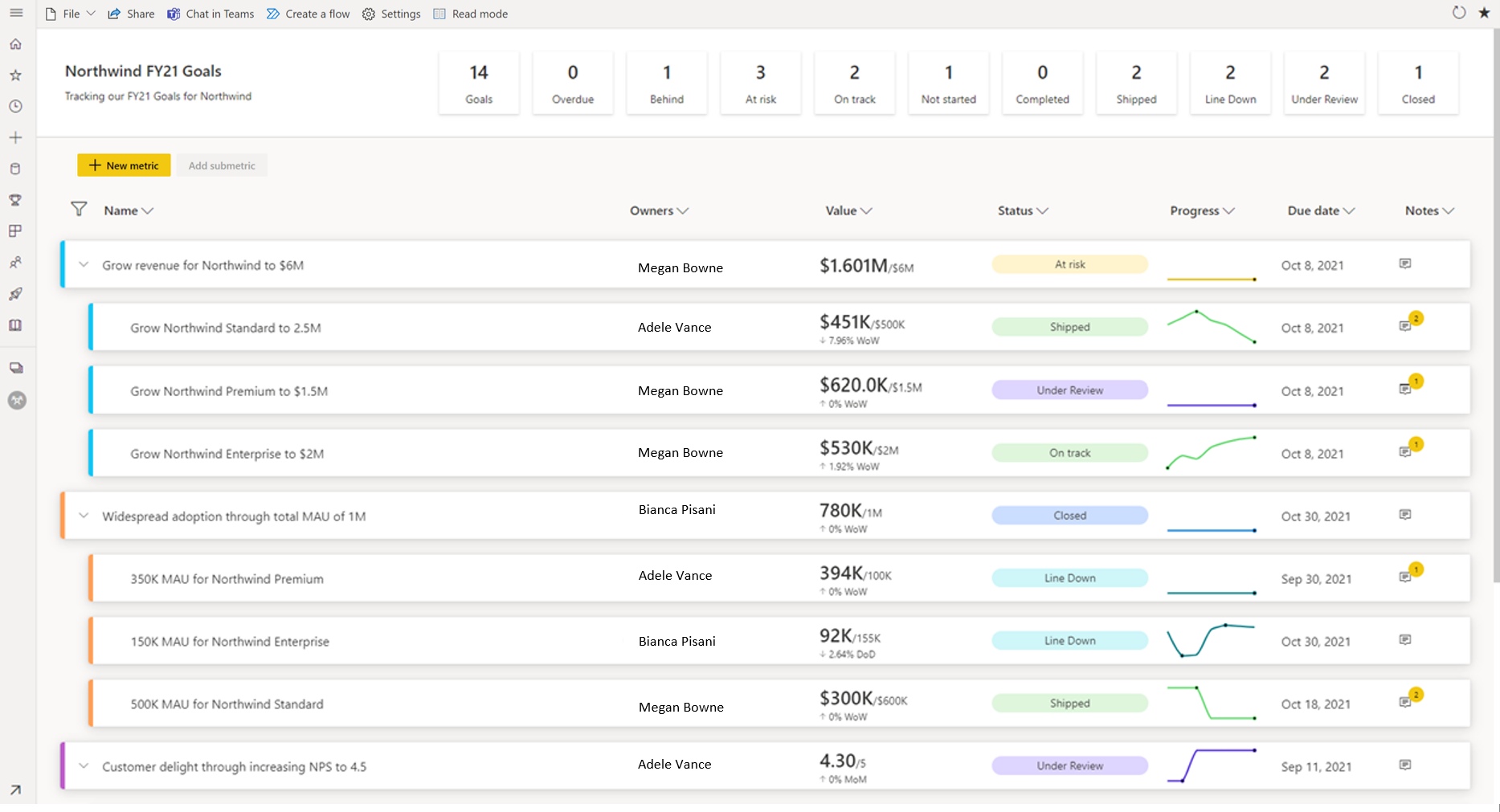
Task: Open Recent clock icon in sidebar
Action: click(x=15, y=106)
